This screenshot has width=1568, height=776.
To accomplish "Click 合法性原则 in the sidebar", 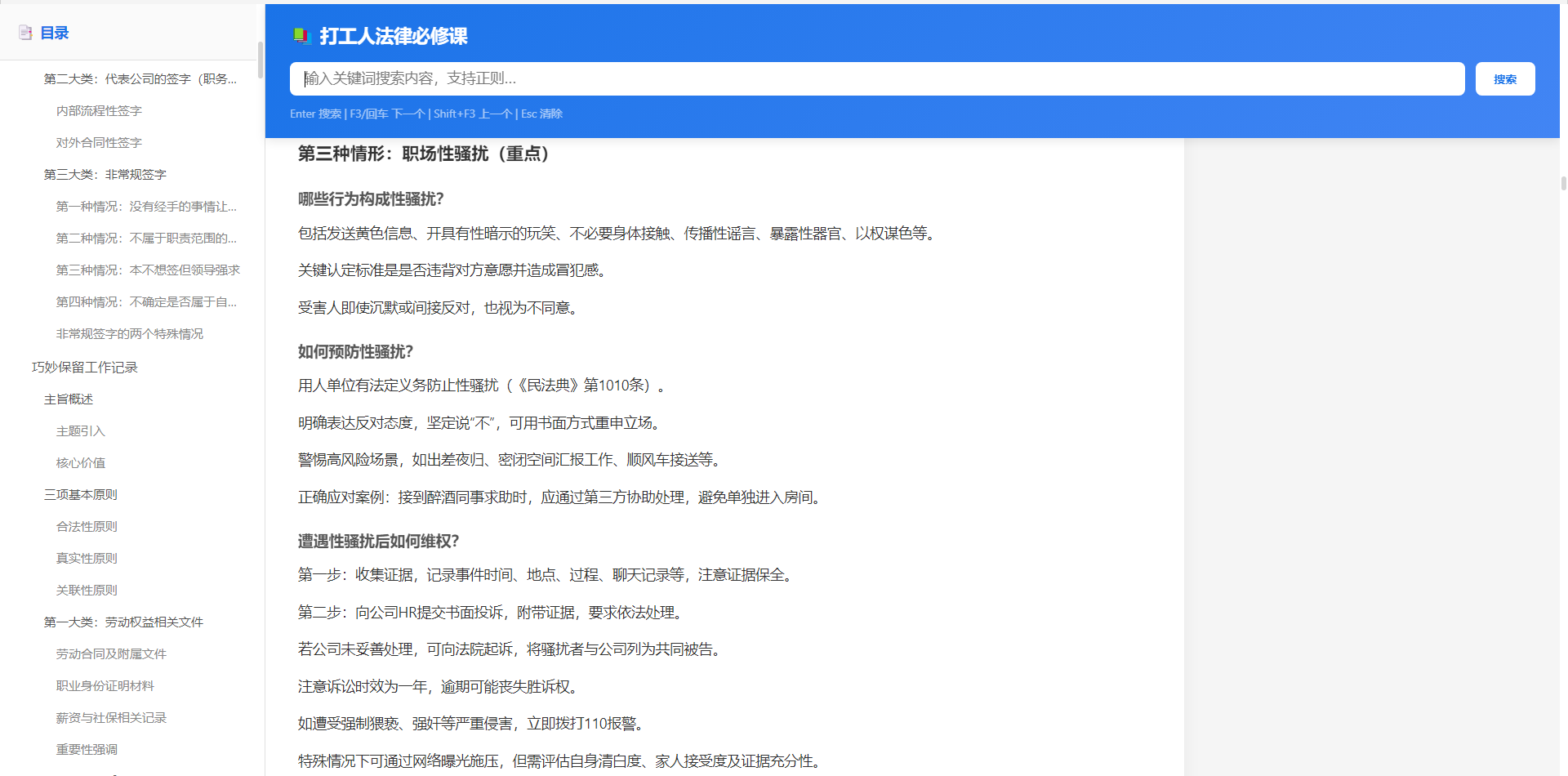I will 87,527.
